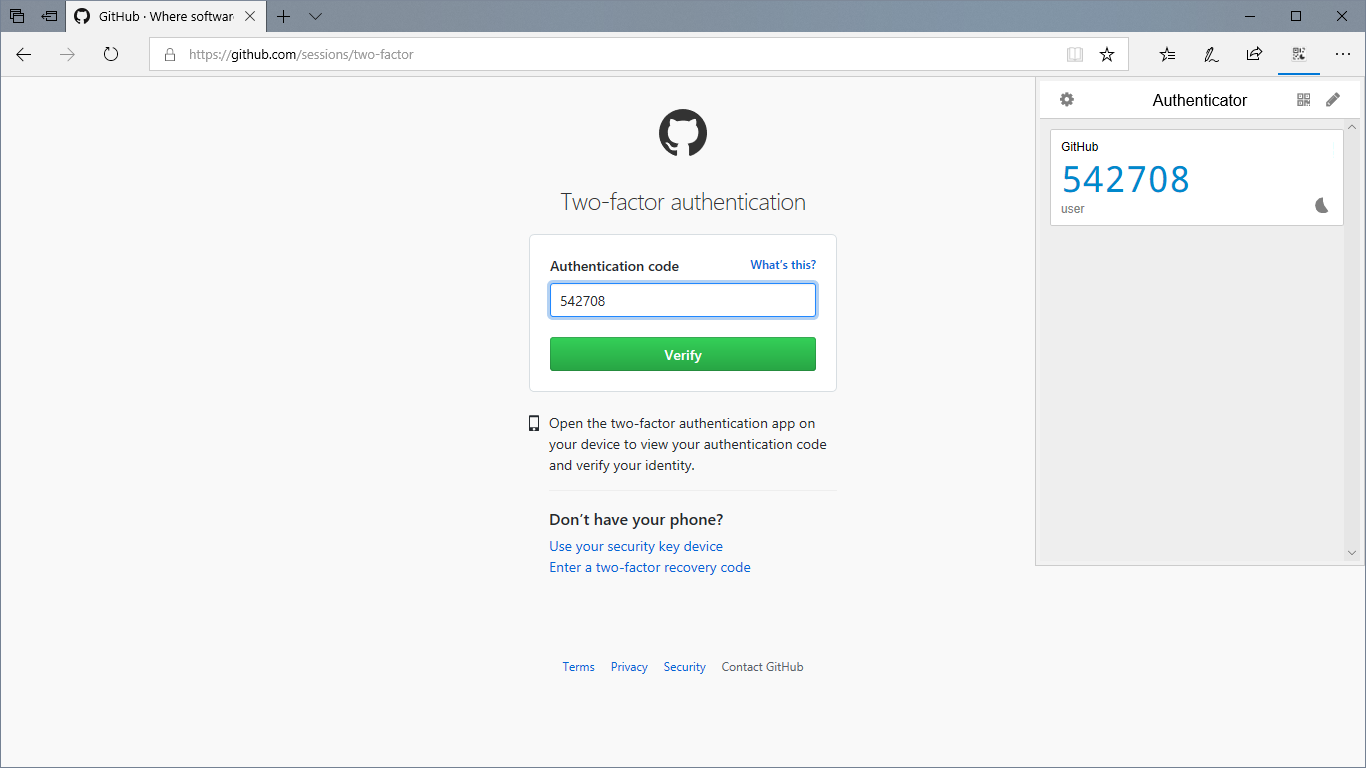Click the GitHub account name in Authenticator
The height and width of the screenshot is (768, 1366).
click(x=1080, y=147)
